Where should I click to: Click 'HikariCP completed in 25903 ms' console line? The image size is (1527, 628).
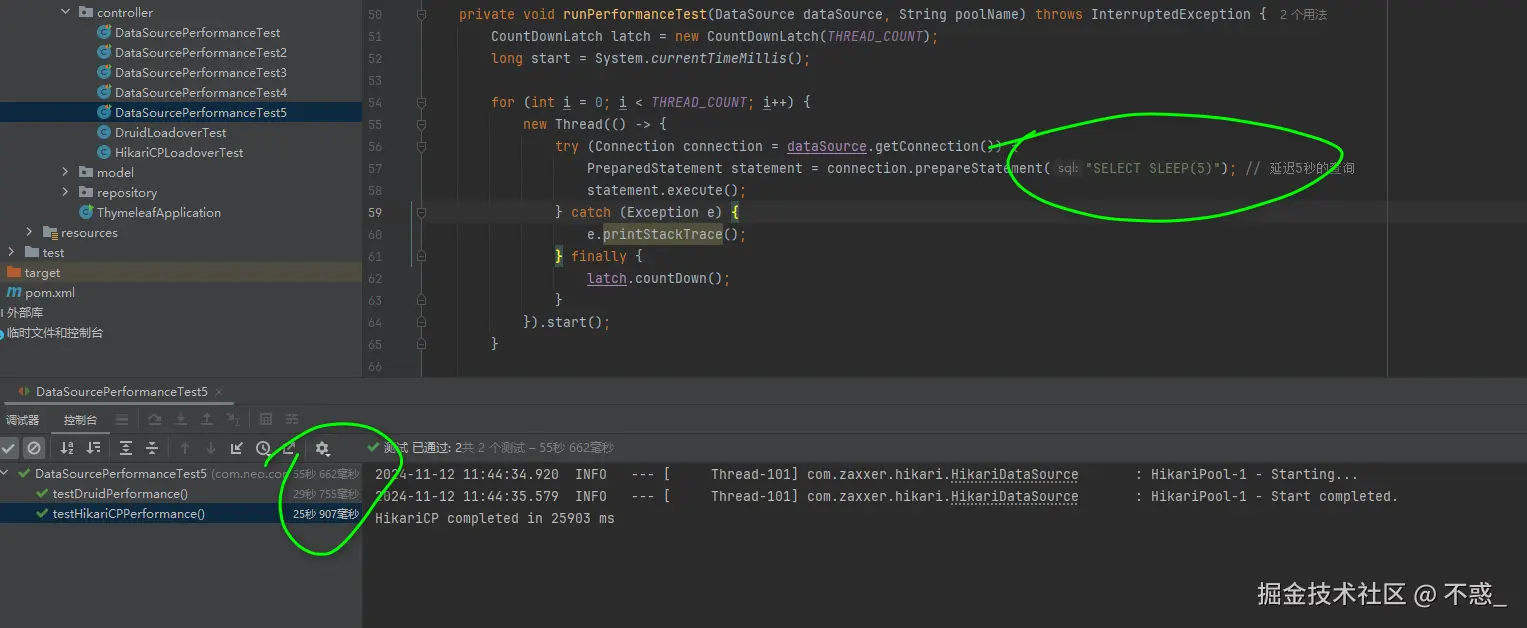pyautogui.click(x=495, y=519)
